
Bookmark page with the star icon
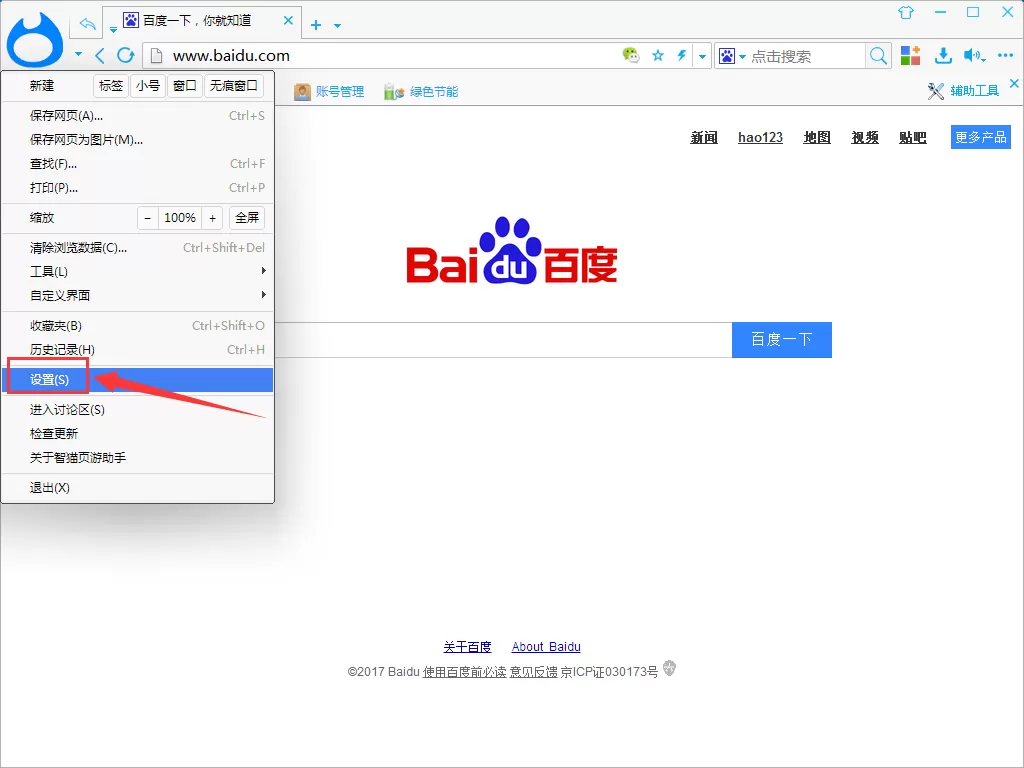point(658,56)
